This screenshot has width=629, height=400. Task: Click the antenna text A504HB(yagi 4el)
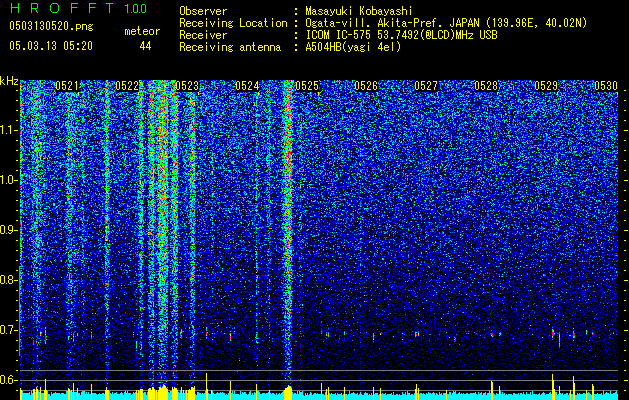(353, 47)
